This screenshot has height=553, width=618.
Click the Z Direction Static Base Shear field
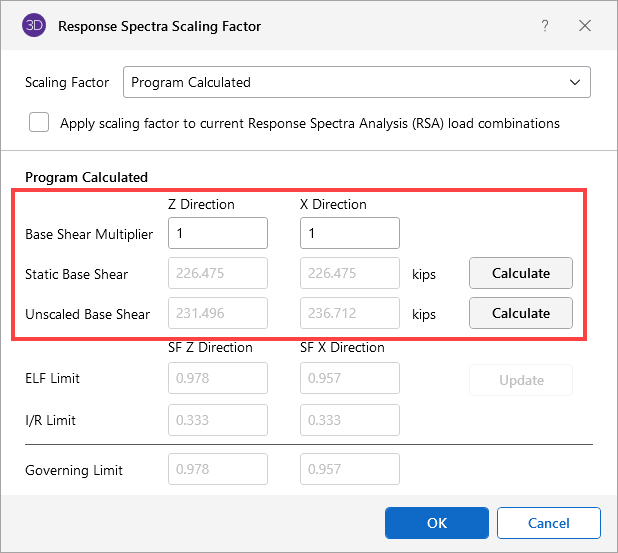pos(218,273)
